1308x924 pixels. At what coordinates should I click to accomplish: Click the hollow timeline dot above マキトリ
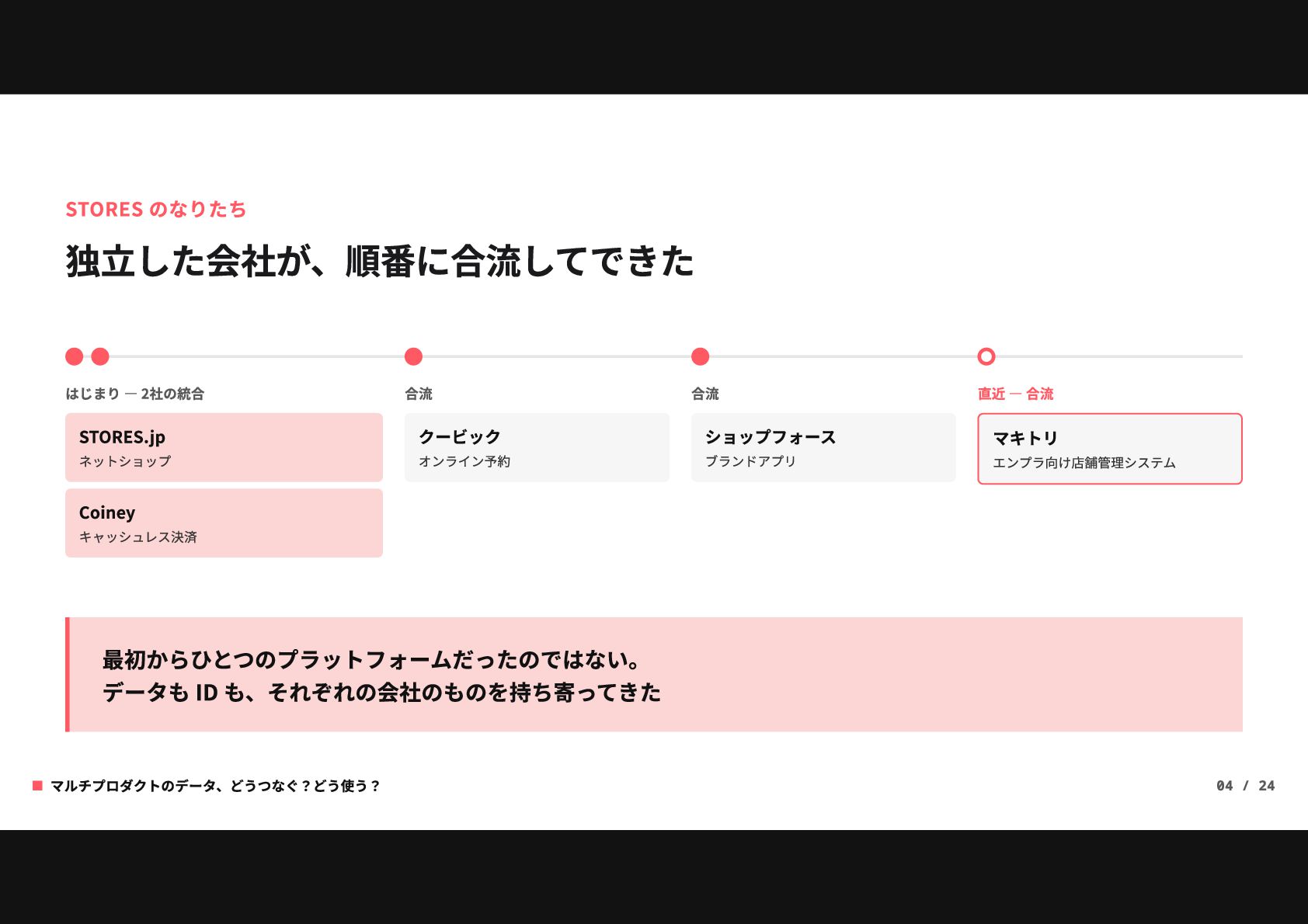[986, 356]
